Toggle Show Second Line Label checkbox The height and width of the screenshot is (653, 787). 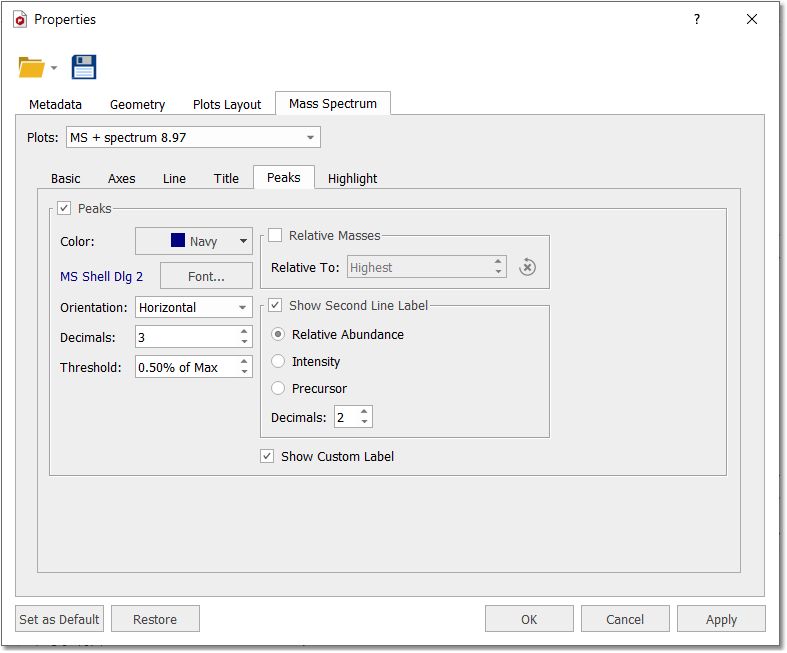pyautogui.click(x=275, y=305)
